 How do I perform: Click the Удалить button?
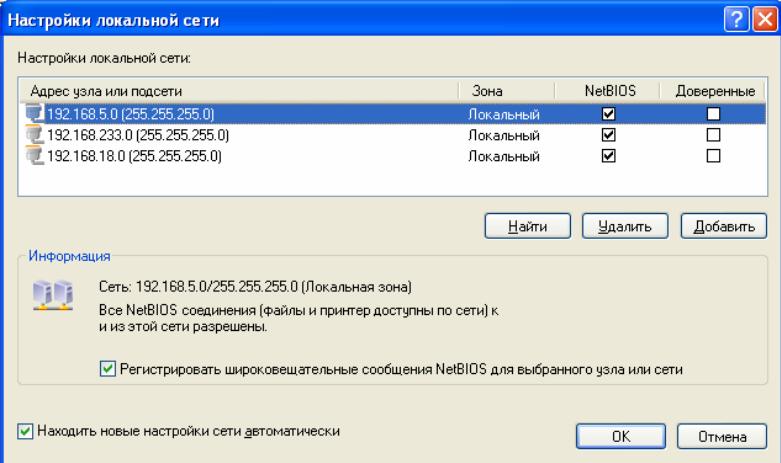pyautogui.click(x=625, y=227)
